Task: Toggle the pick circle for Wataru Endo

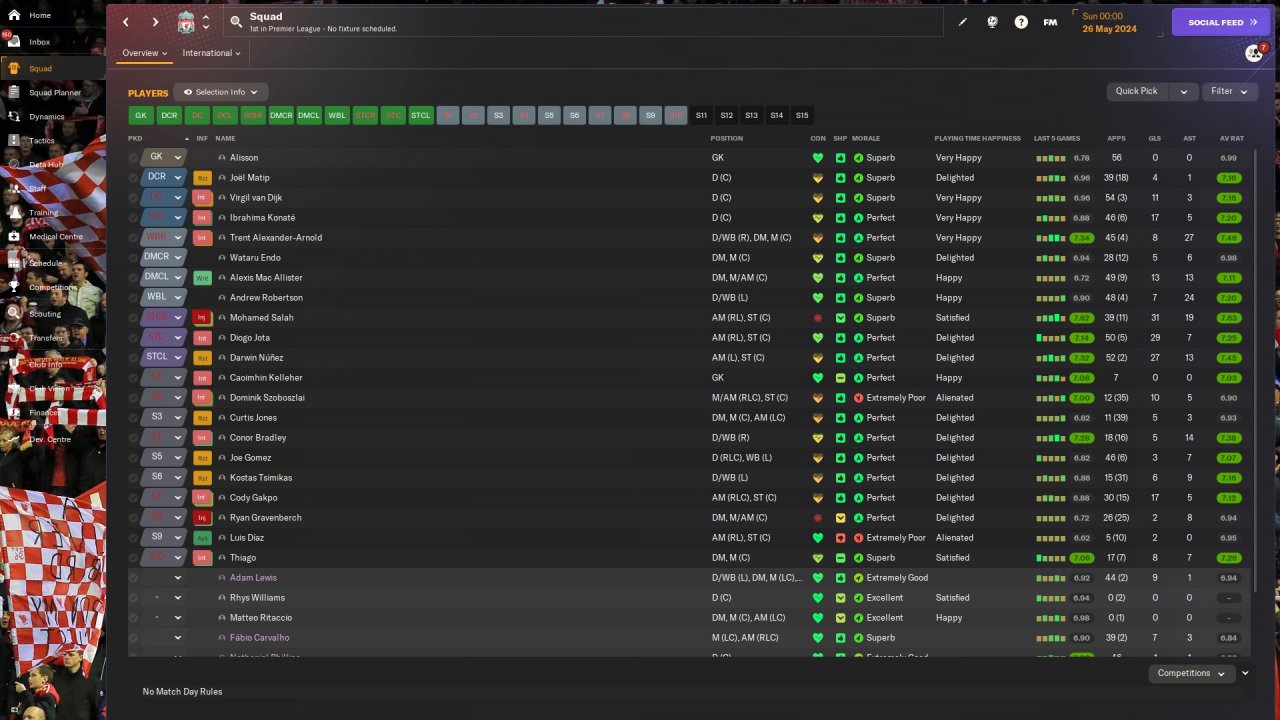Action: point(133,258)
